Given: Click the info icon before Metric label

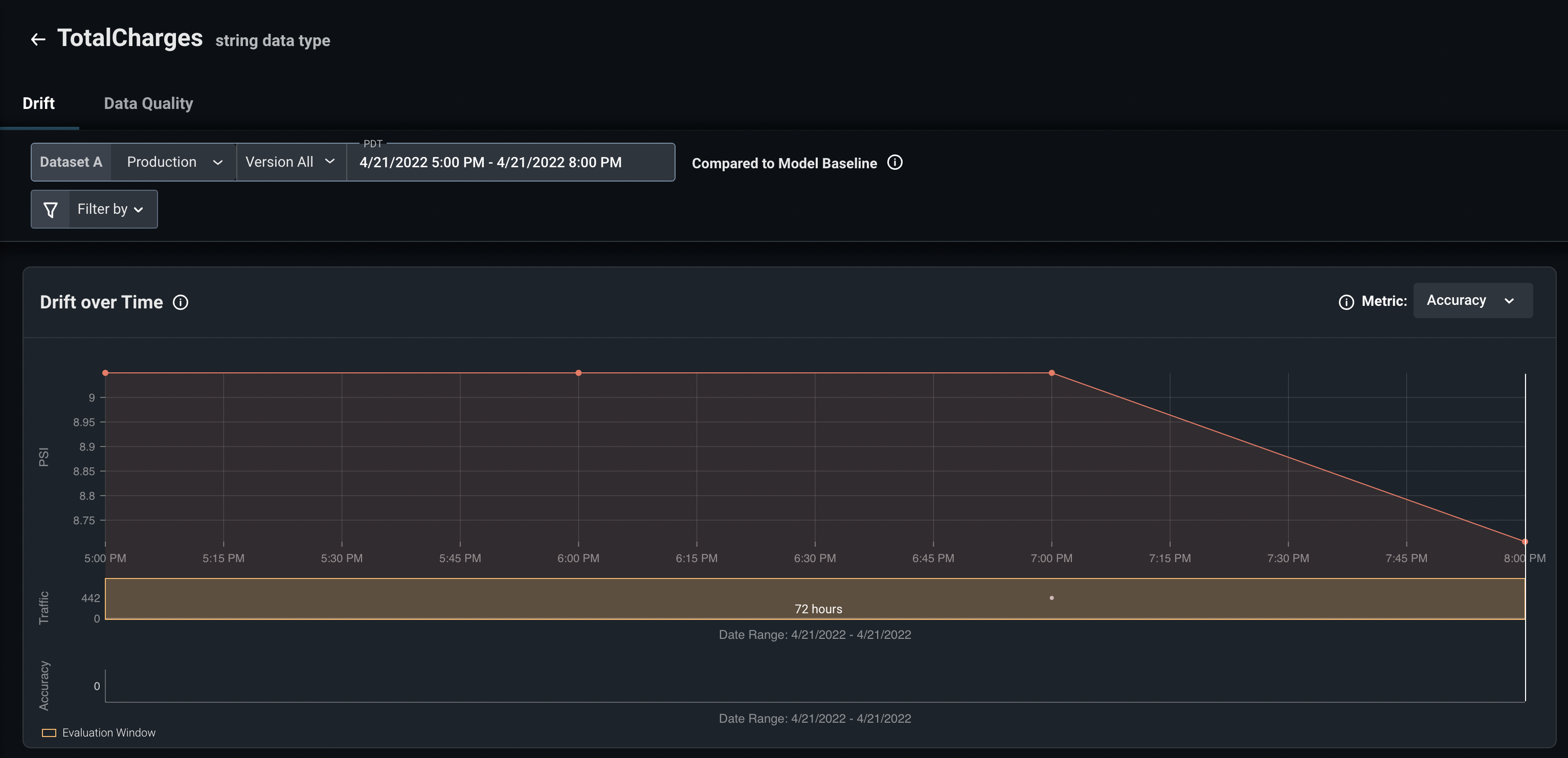Looking at the screenshot, I should click(1346, 302).
